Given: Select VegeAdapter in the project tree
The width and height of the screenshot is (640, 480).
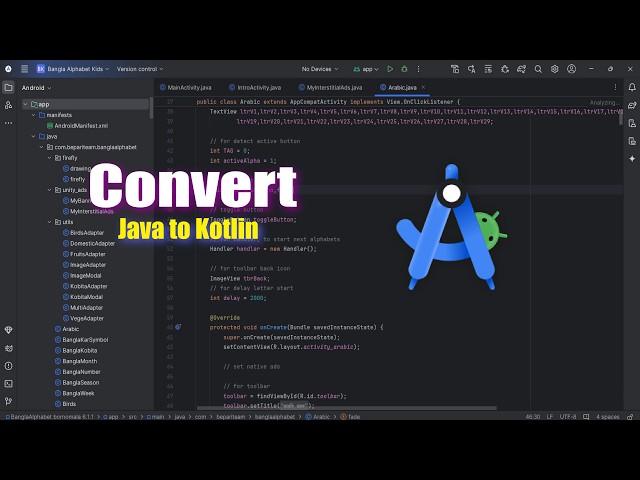Looking at the screenshot, I should [83, 318].
